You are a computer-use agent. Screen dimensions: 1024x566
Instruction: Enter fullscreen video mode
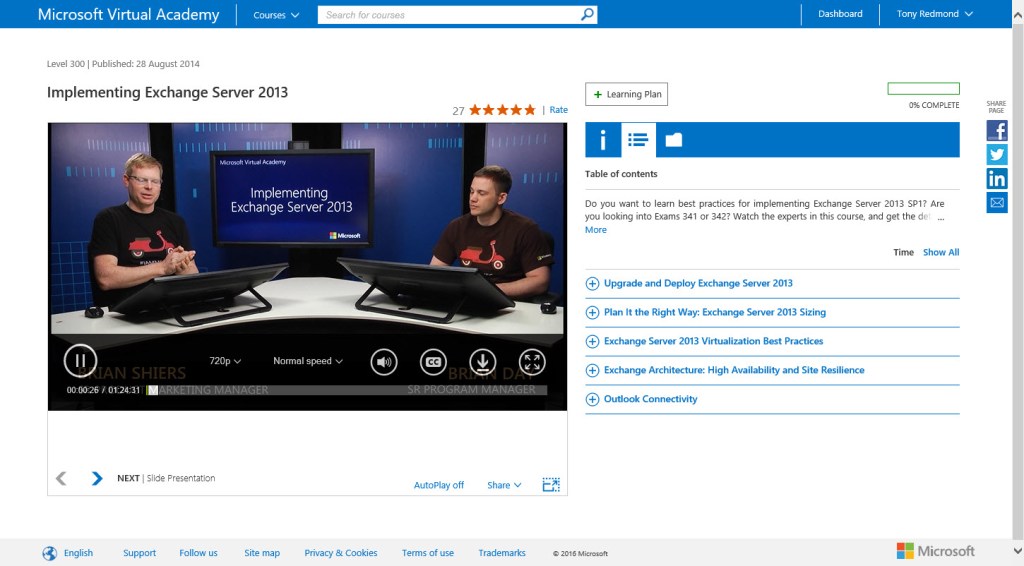(x=532, y=362)
